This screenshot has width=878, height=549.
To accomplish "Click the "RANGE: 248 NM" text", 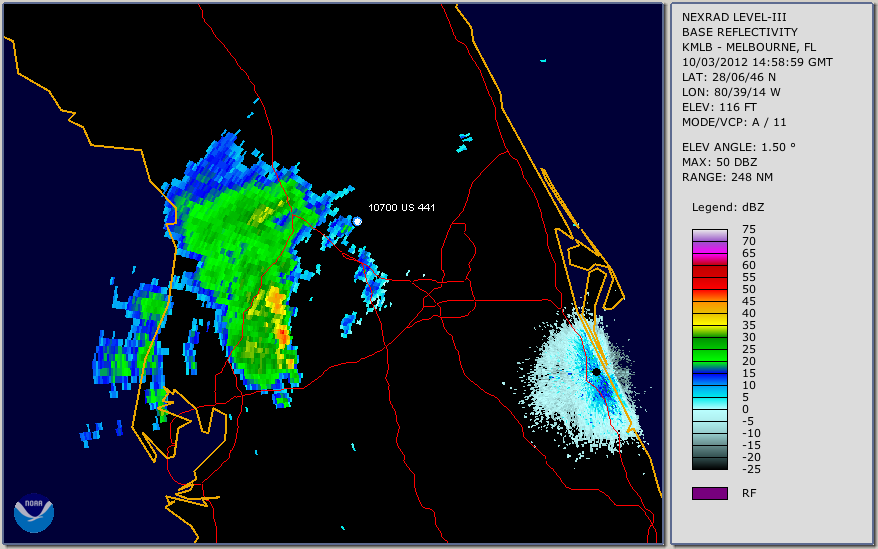I will 727,177.
